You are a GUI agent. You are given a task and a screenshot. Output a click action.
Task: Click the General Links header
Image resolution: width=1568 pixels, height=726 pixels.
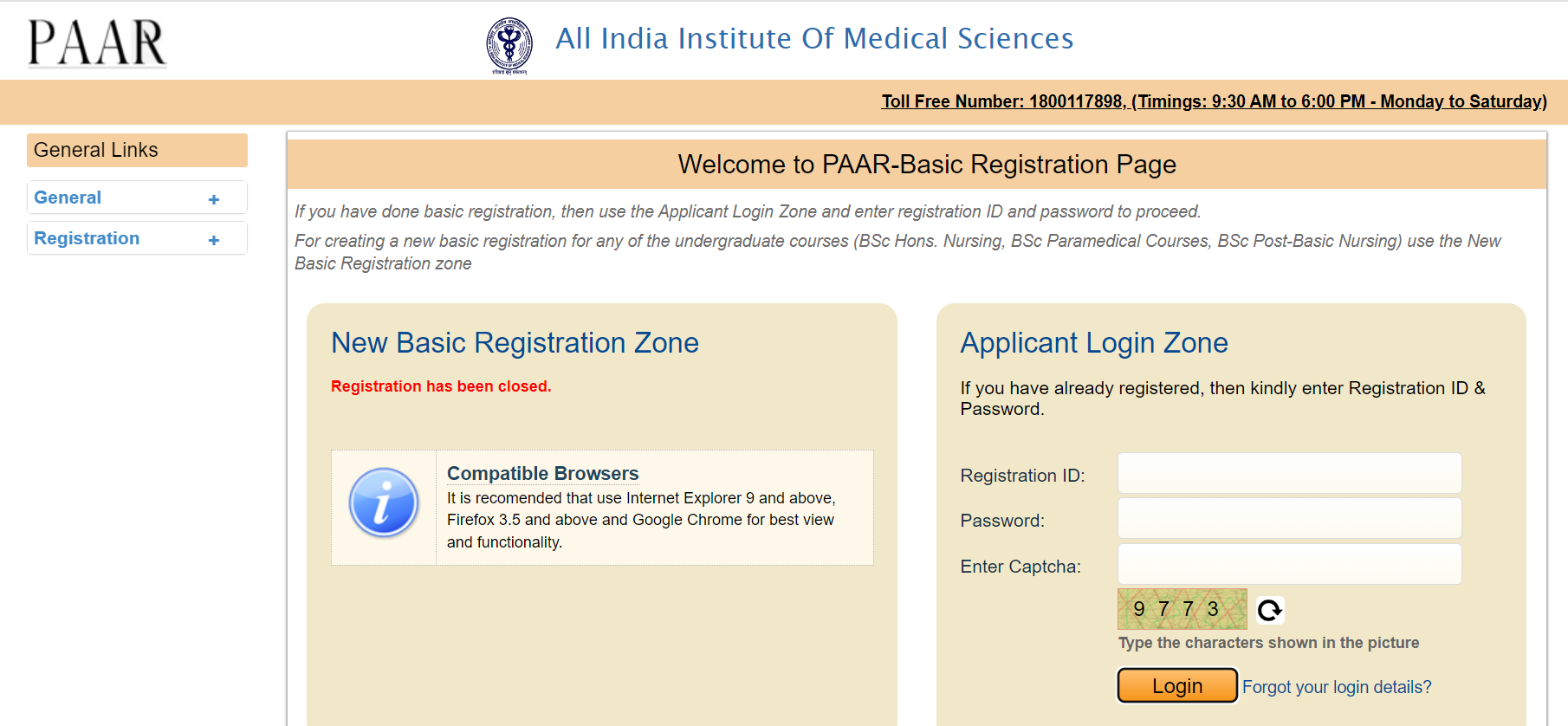(137, 150)
